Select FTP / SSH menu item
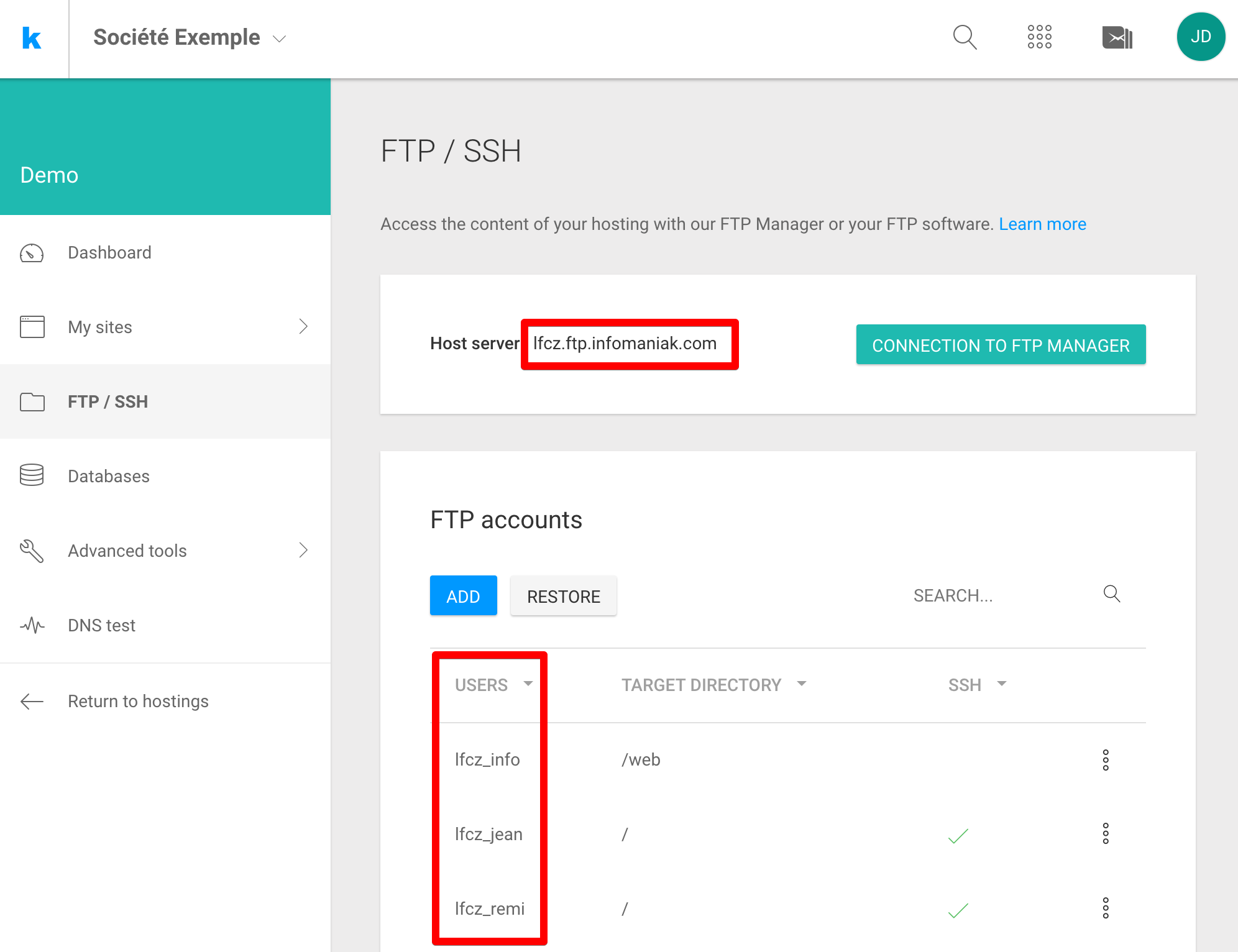Viewport: 1238px width, 952px height. click(x=165, y=401)
